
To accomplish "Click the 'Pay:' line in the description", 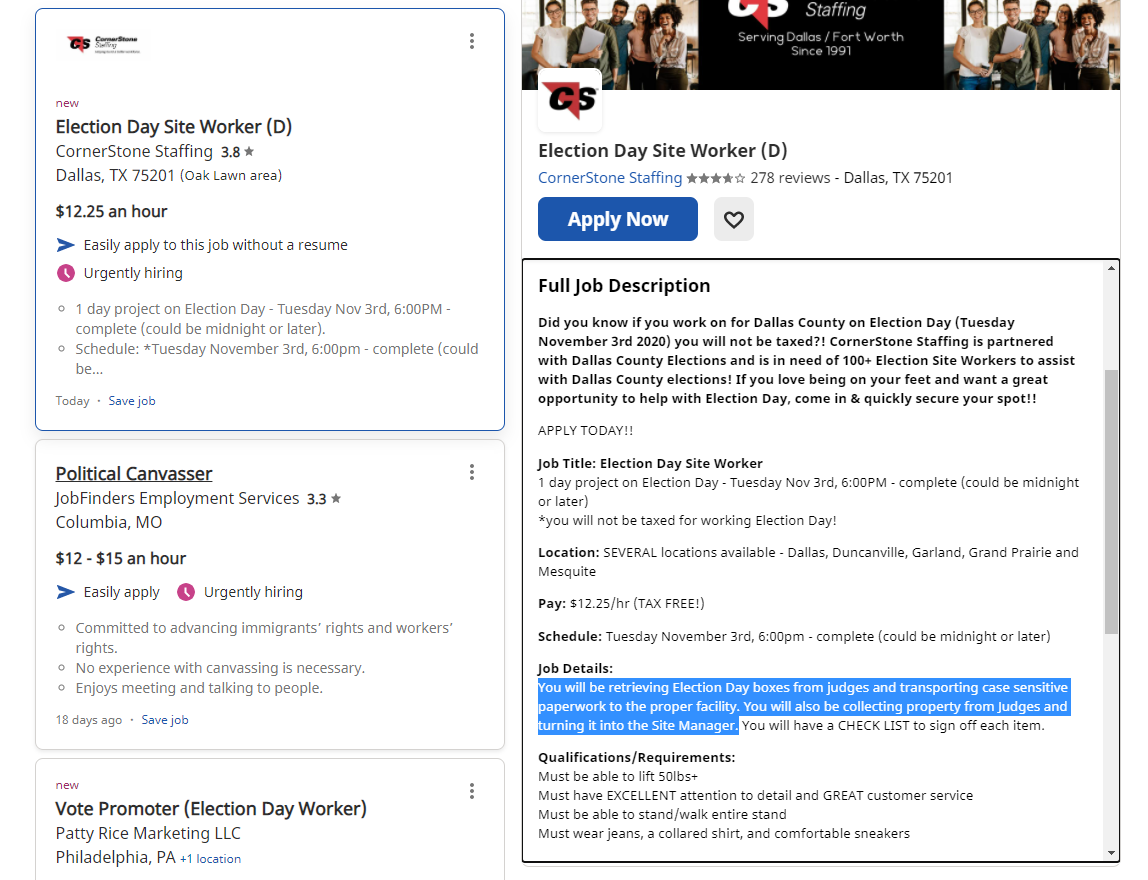I will [x=621, y=603].
